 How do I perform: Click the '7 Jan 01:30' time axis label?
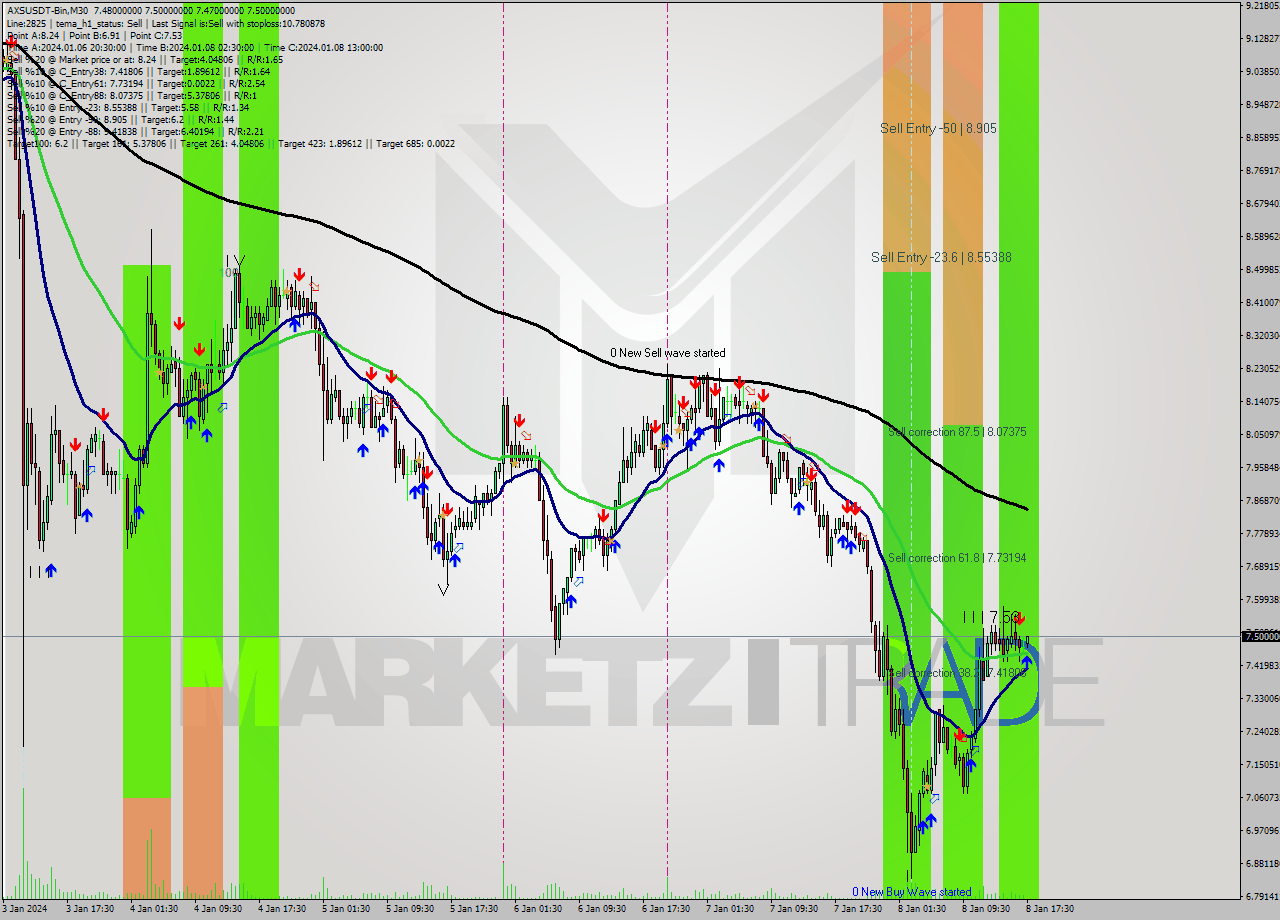tap(729, 909)
